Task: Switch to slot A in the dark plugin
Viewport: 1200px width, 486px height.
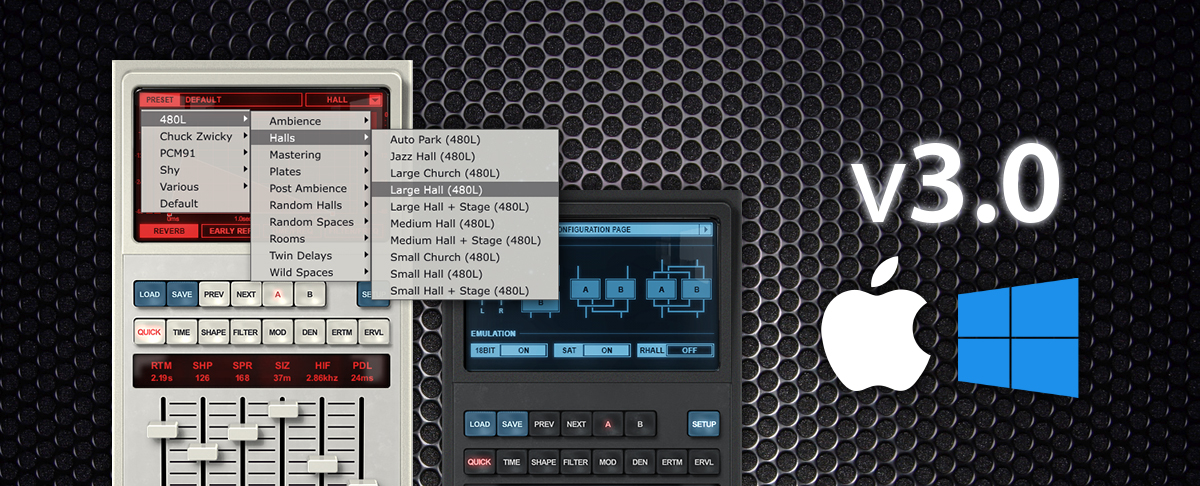Action: tap(607, 424)
